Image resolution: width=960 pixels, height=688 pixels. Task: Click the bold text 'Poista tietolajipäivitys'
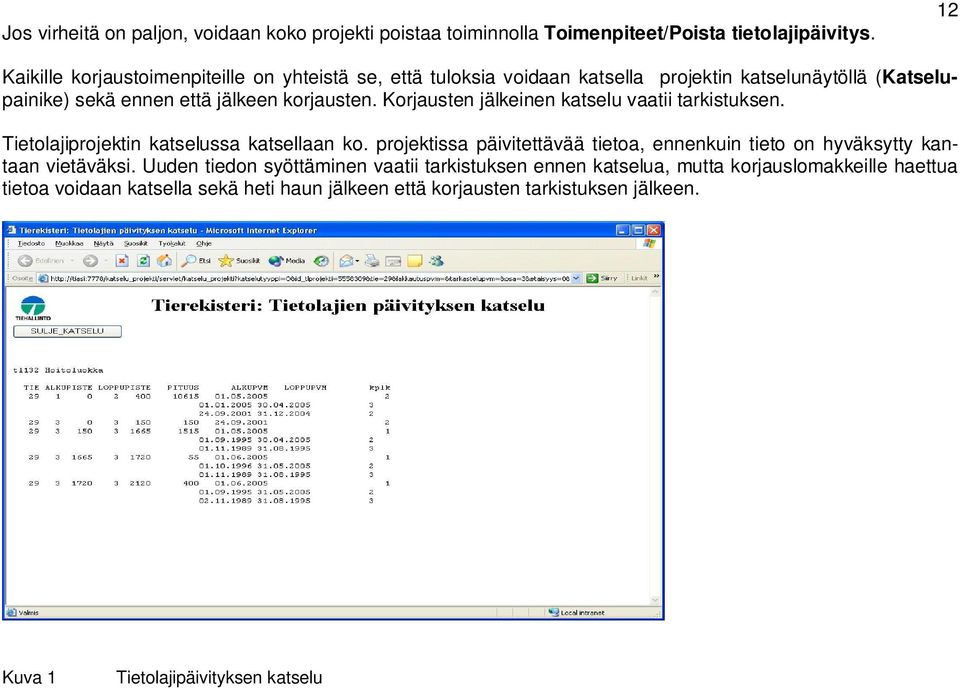[769, 33]
